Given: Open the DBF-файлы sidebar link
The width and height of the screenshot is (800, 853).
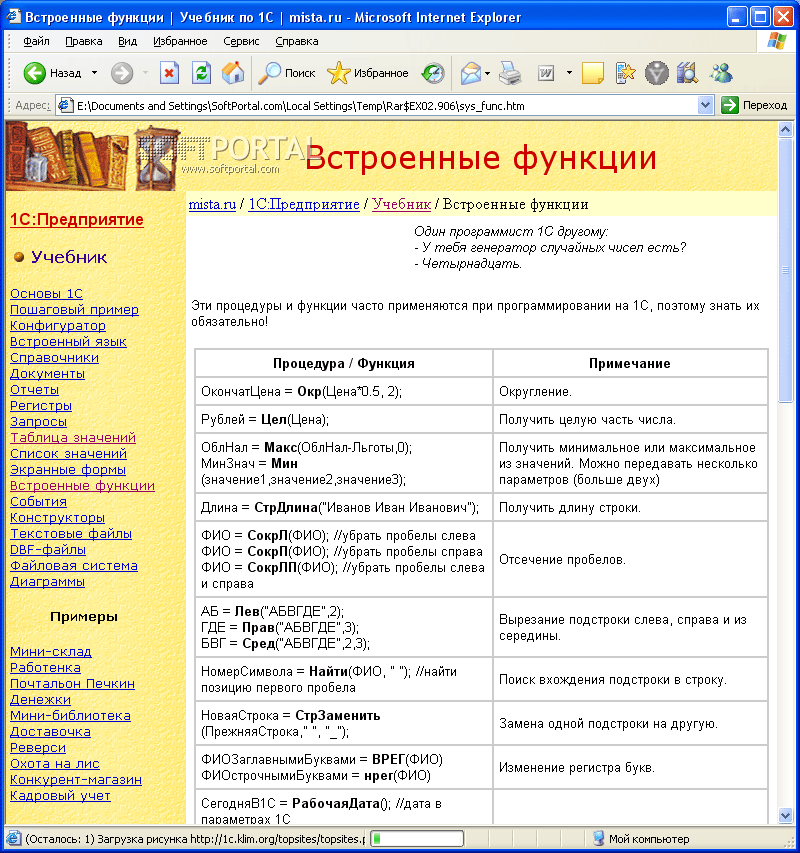Looking at the screenshot, I should pos(48,550).
